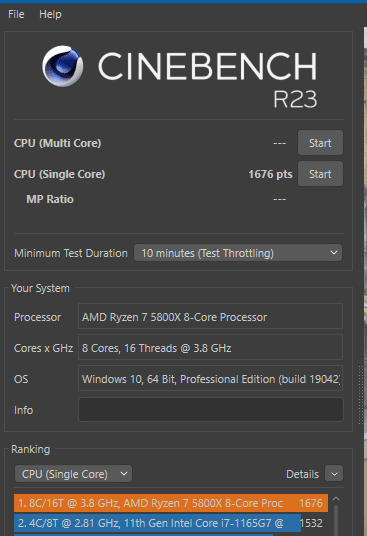This screenshot has width=367, height=536.
Task: Click the ranking list scroll-up arrow
Action: click(336, 499)
